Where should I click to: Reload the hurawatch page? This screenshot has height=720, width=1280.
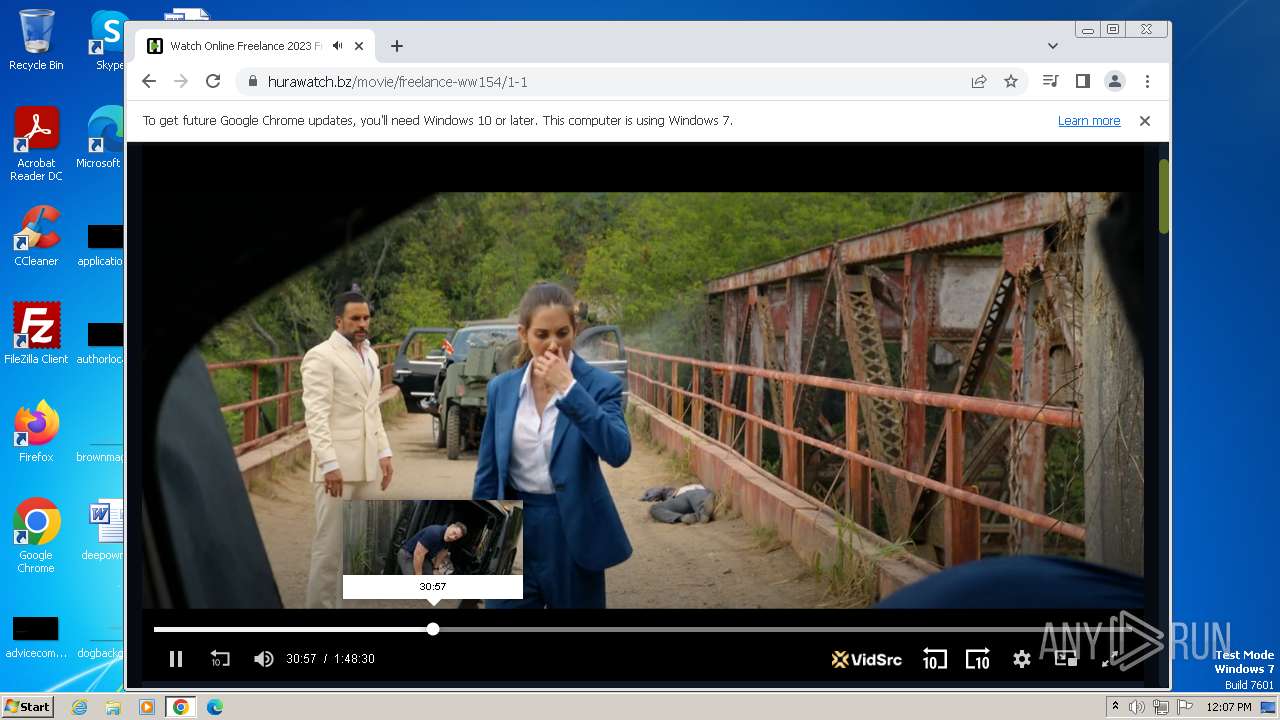click(213, 82)
